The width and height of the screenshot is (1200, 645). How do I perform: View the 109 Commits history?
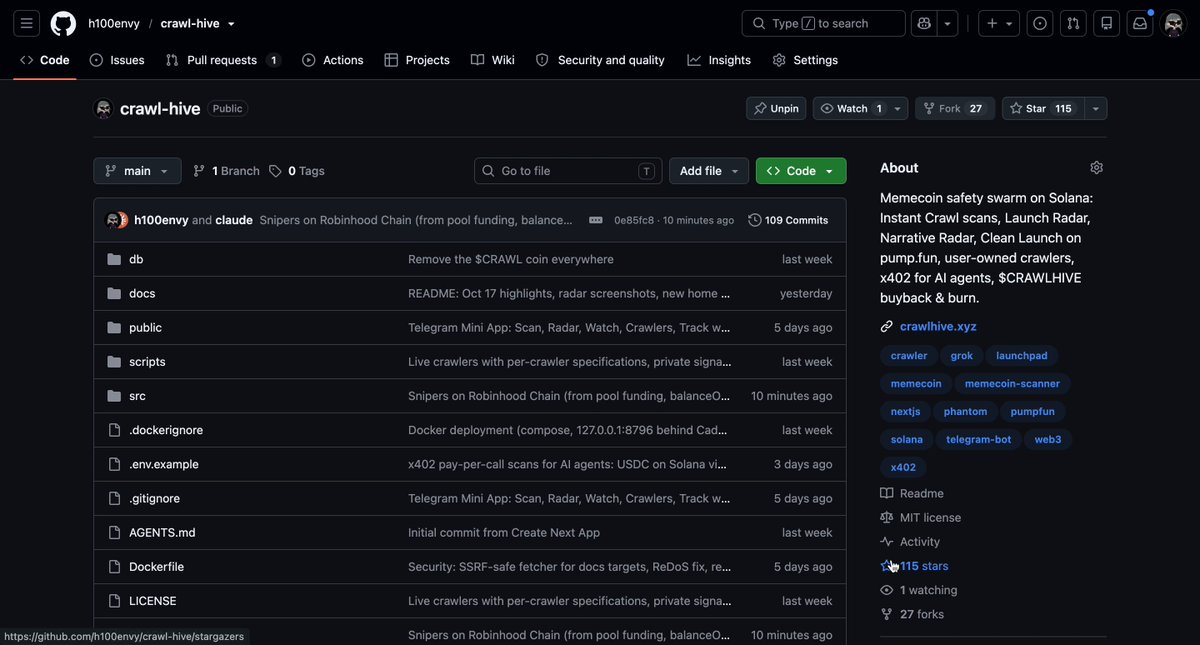click(788, 220)
